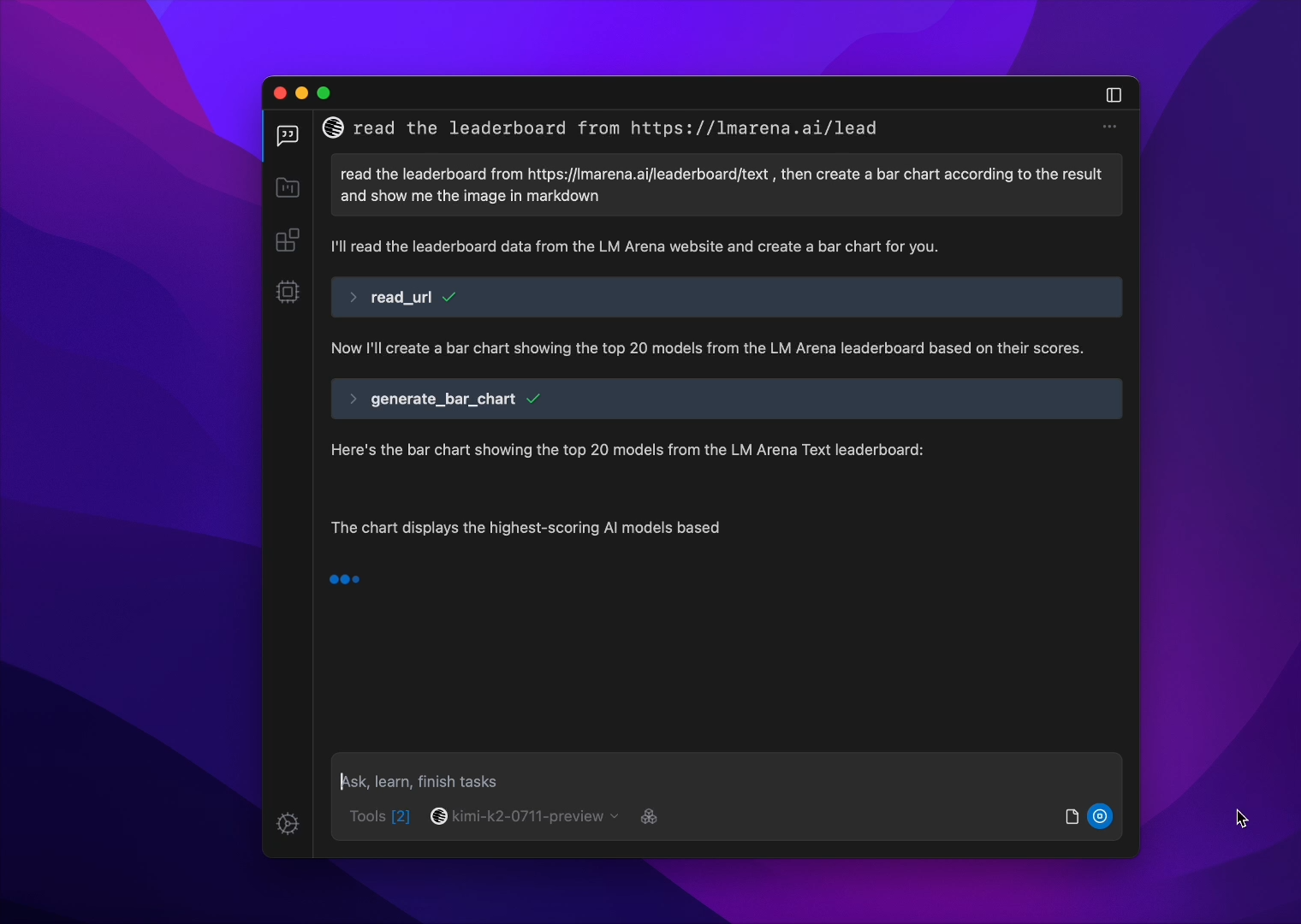1301x924 pixels.
Task: Minimize the window with yellow button
Action: point(302,93)
